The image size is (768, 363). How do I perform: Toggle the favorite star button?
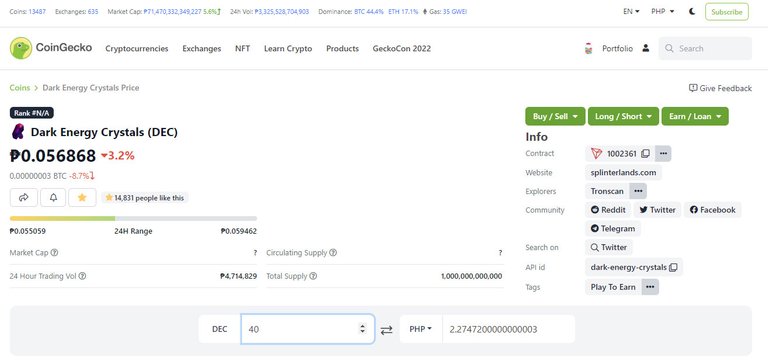pyautogui.click(x=82, y=197)
